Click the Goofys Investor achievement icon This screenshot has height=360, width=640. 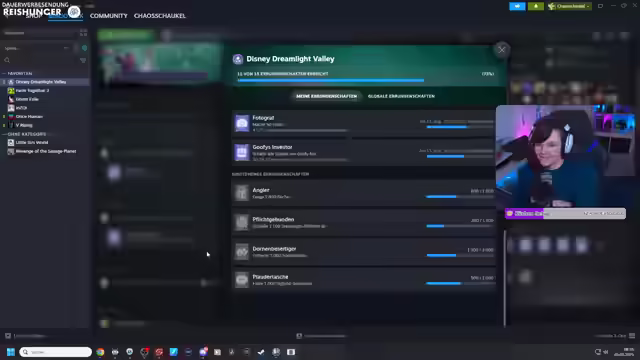(242, 152)
